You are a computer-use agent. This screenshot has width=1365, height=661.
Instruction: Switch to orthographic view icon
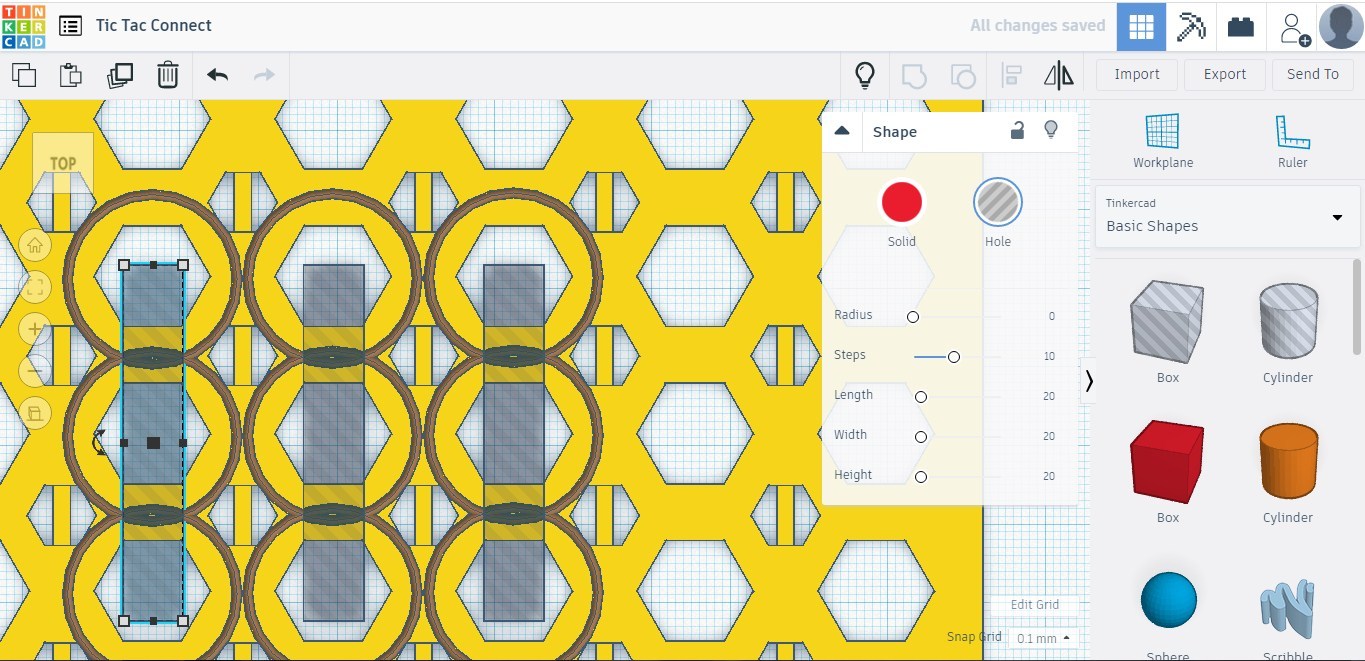pyautogui.click(x=35, y=413)
